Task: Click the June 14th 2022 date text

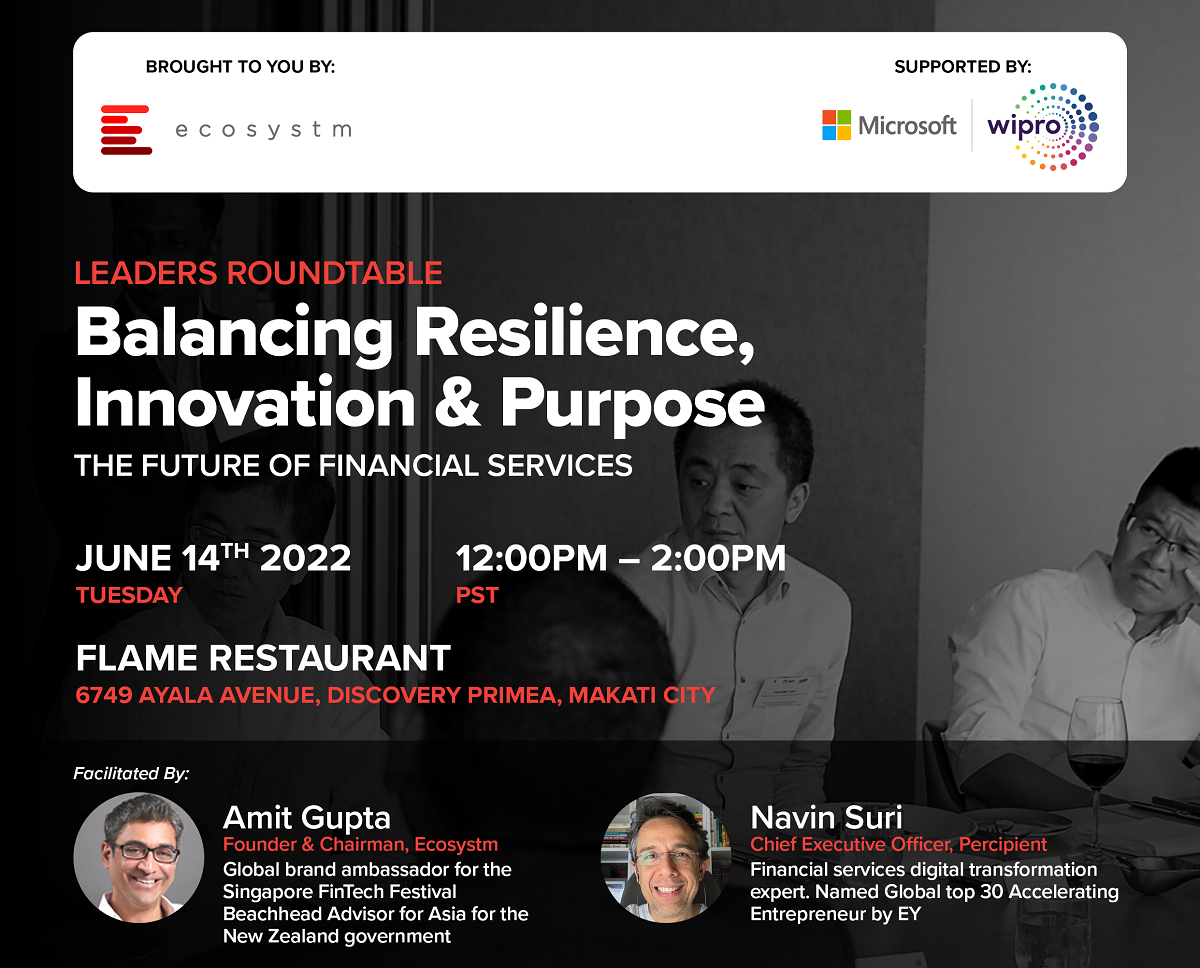Action: (213, 557)
